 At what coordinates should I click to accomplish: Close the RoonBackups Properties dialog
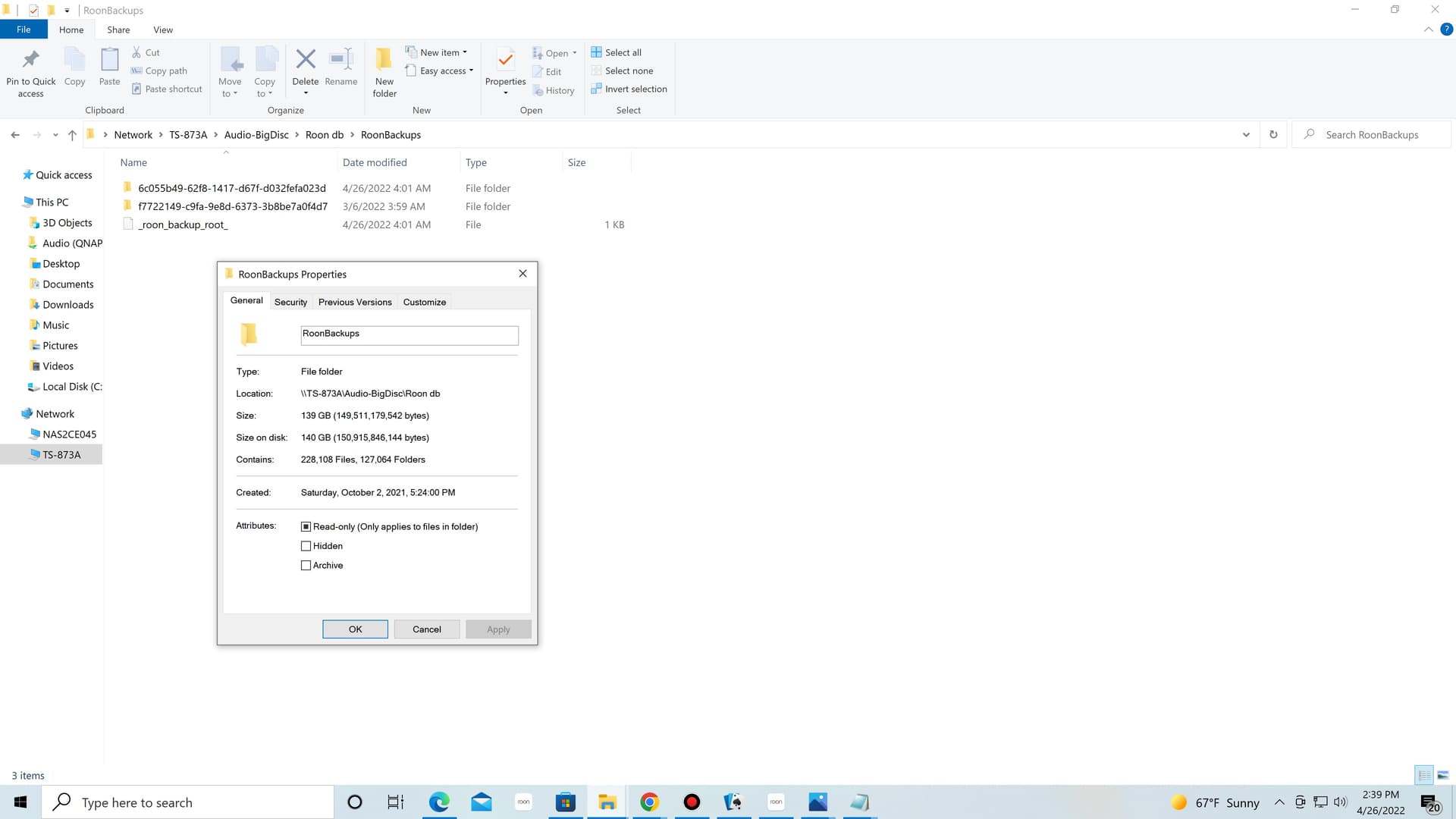point(522,274)
